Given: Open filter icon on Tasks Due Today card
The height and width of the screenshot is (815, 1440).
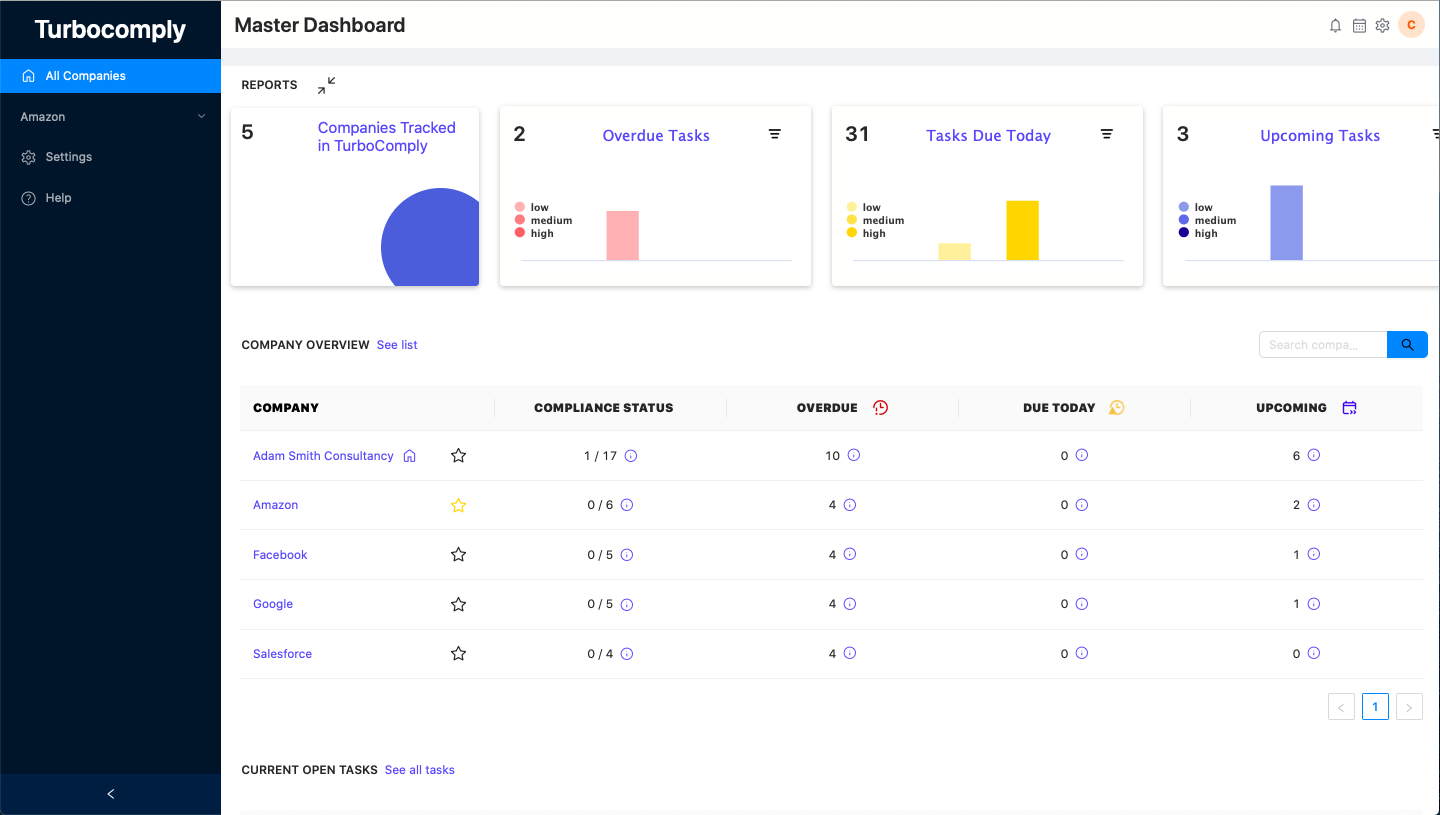Looking at the screenshot, I should point(1107,134).
